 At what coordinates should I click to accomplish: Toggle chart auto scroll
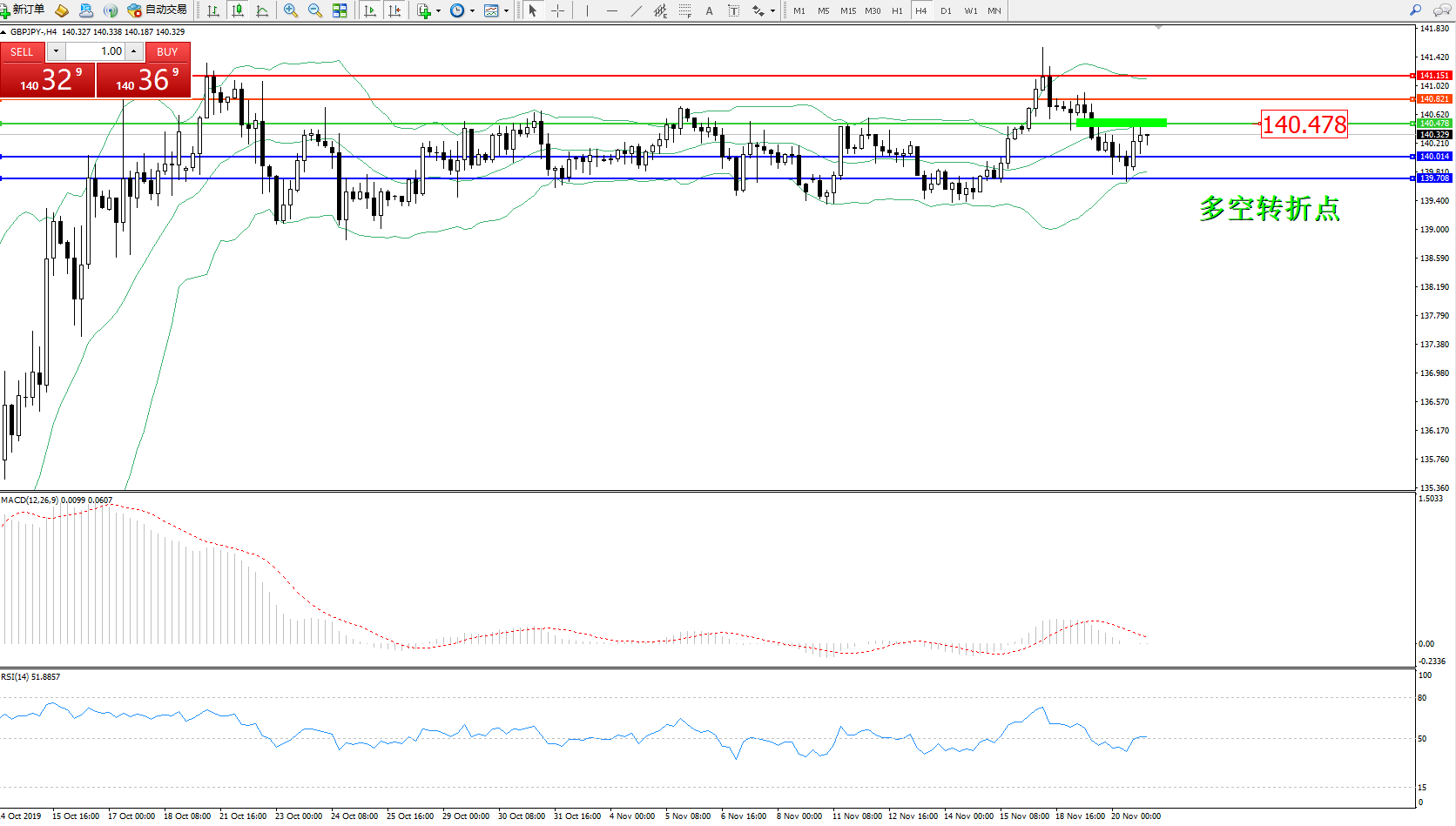click(x=370, y=10)
